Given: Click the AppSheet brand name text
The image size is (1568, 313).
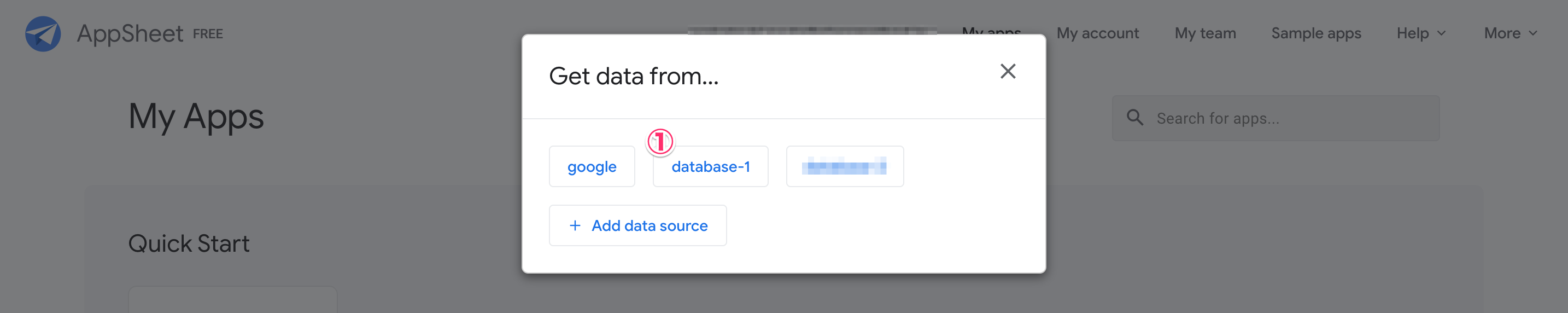Looking at the screenshot, I should [130, 33].
